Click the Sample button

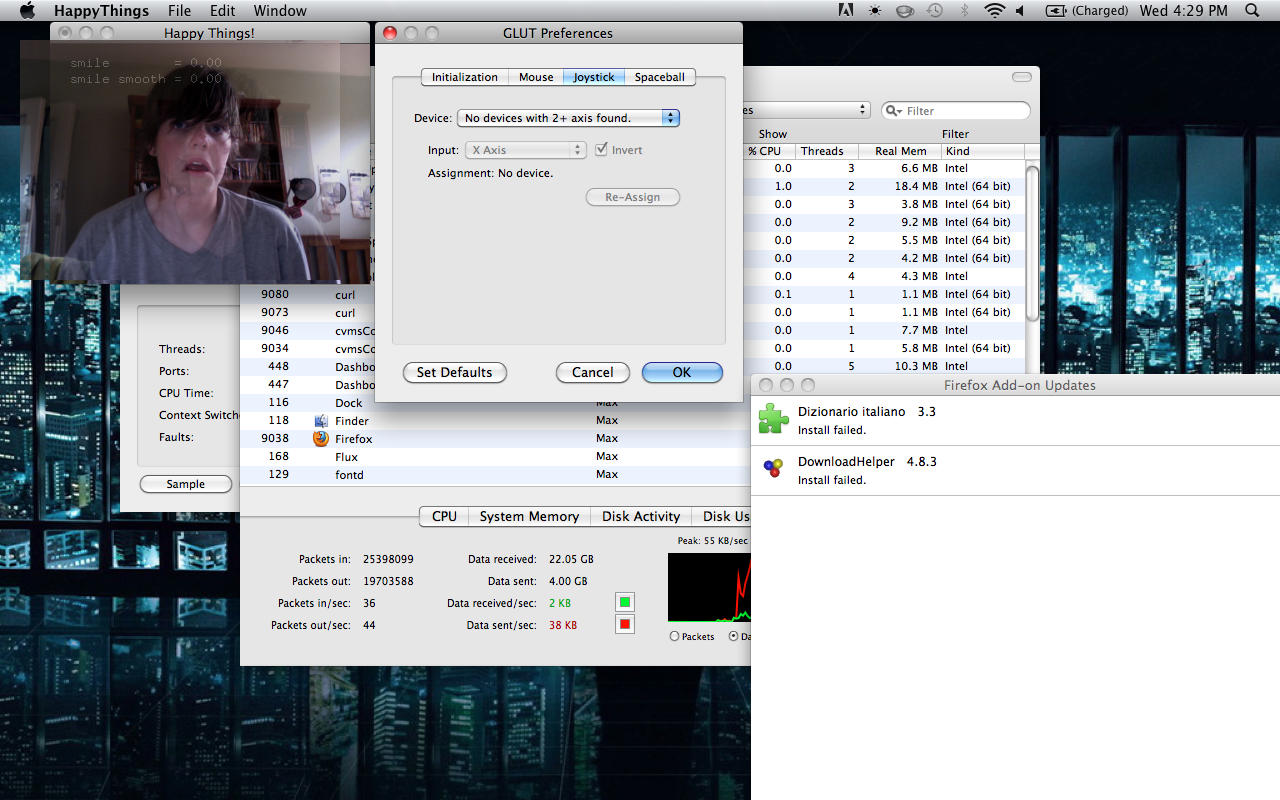point(186,484)
